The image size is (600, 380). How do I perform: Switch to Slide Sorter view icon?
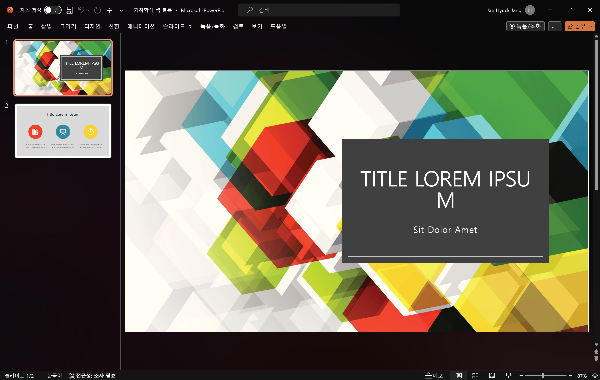click(475, 376)
